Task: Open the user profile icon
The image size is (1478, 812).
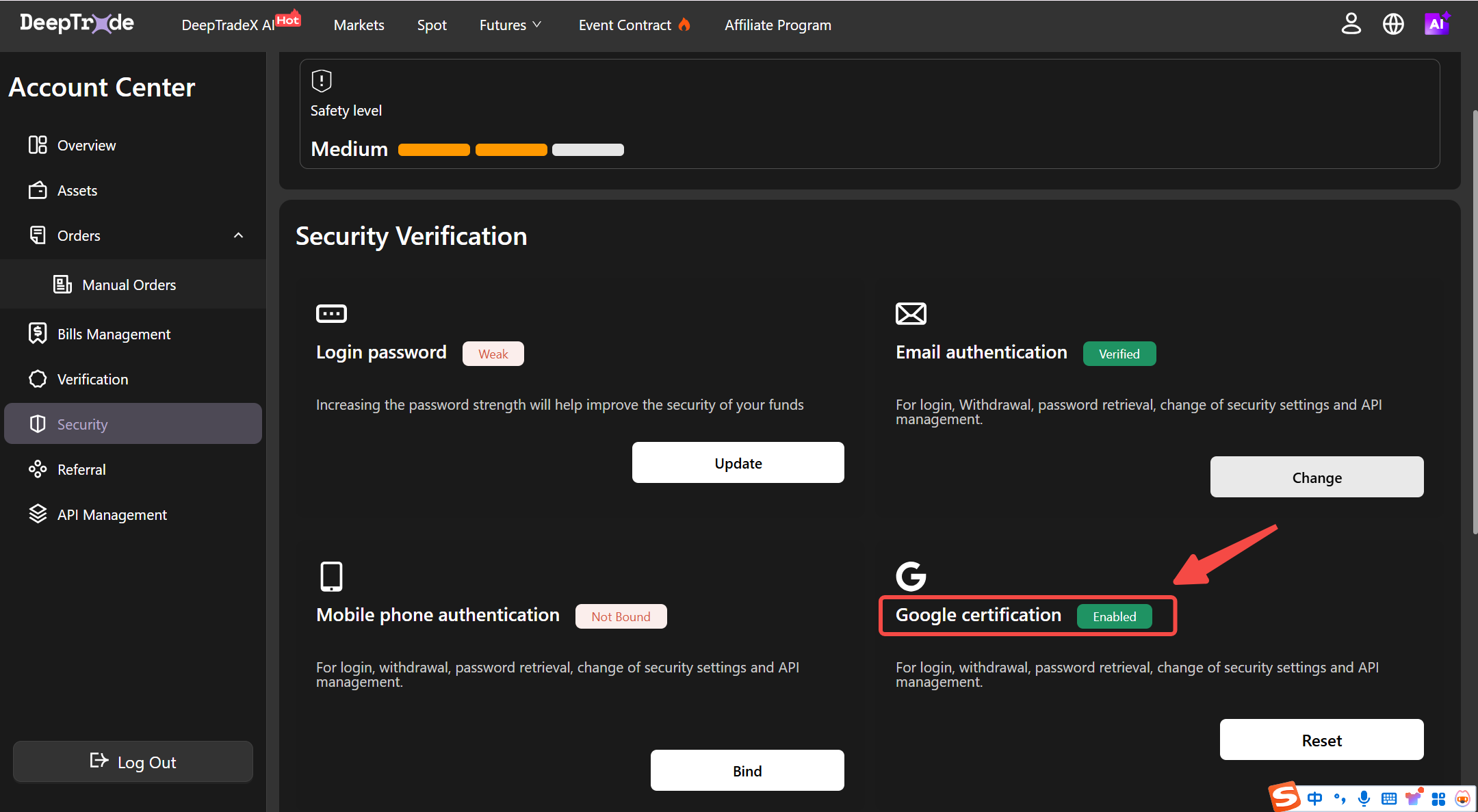Action: click(x=1351, y=25)
